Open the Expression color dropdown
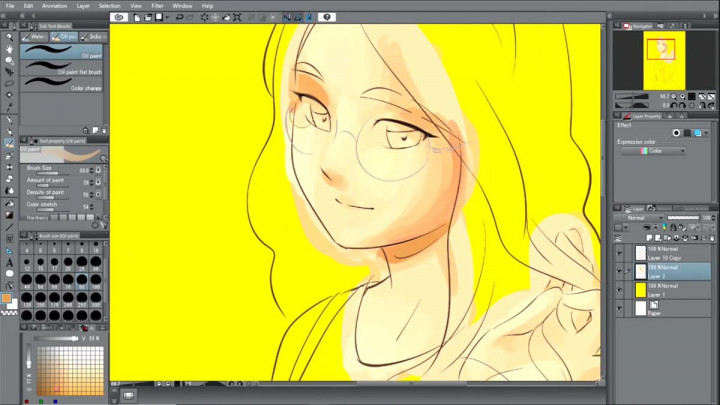Viewport: 720px width, 405px height. click(x=654, y=151)
